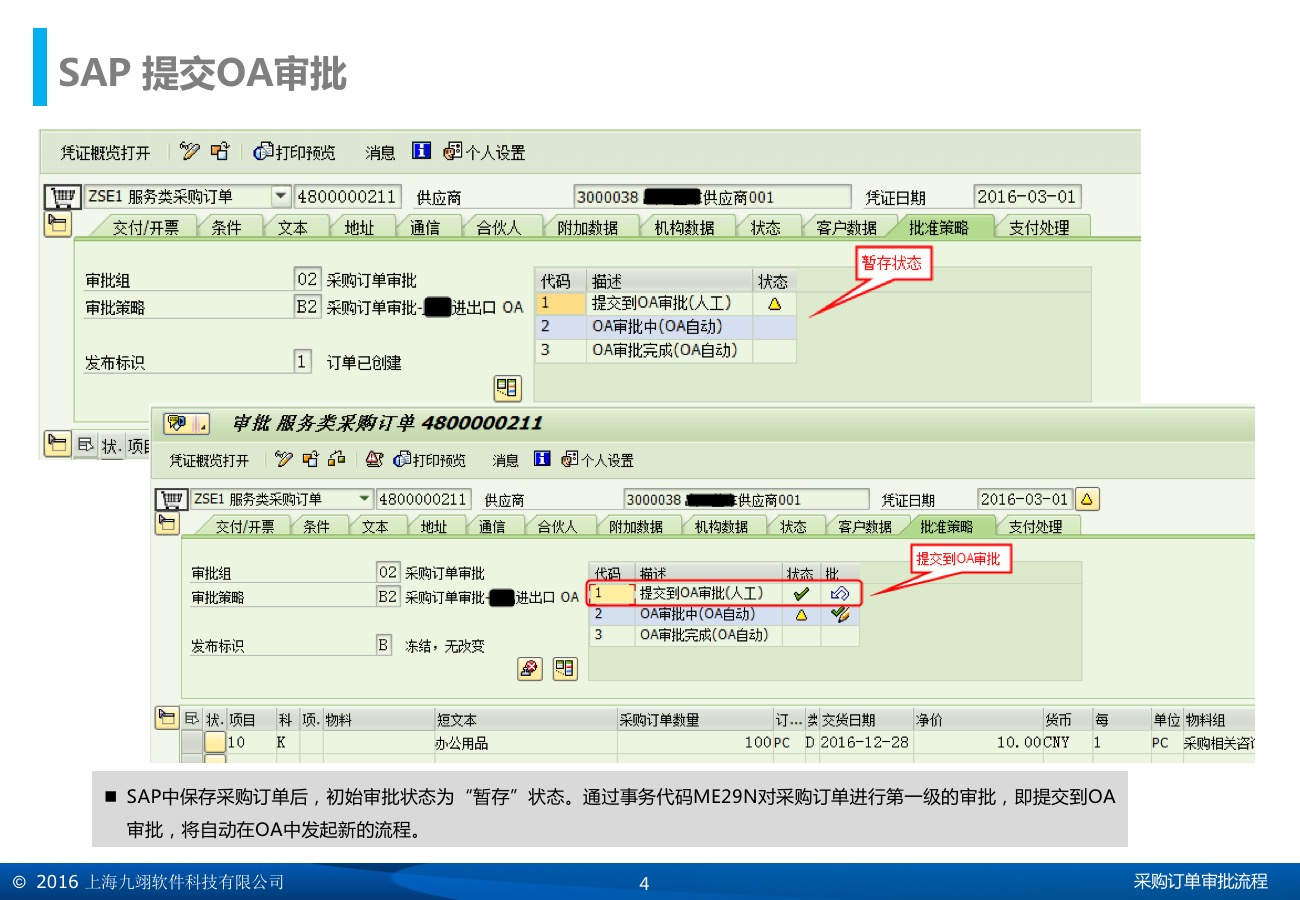The width and height of the screenshot is (1300, 900).
Task: Click the 2016-12-28 delivery date cell
Action: click(x=865, y=743)
